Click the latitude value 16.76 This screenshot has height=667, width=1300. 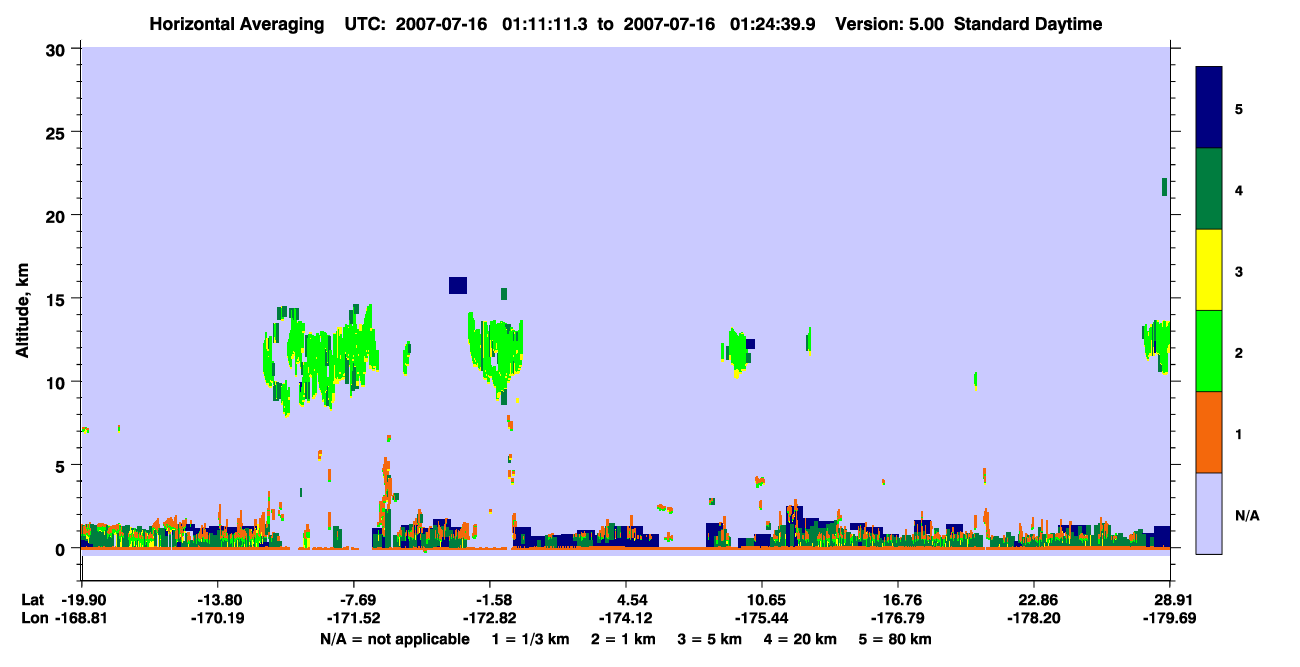(x=898, y=600)
